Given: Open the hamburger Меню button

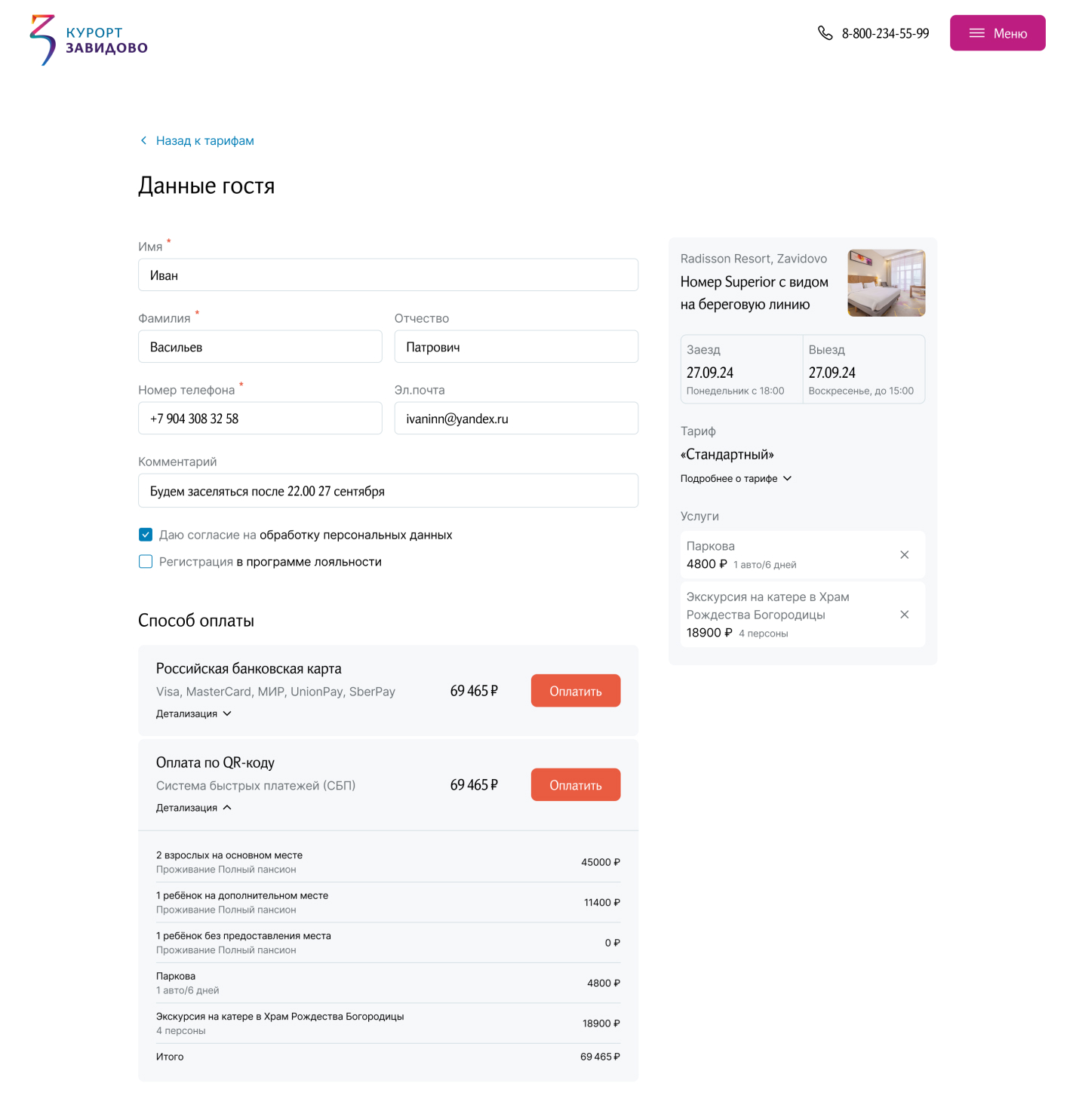Looking at the screenshot, I should point(997,33).
